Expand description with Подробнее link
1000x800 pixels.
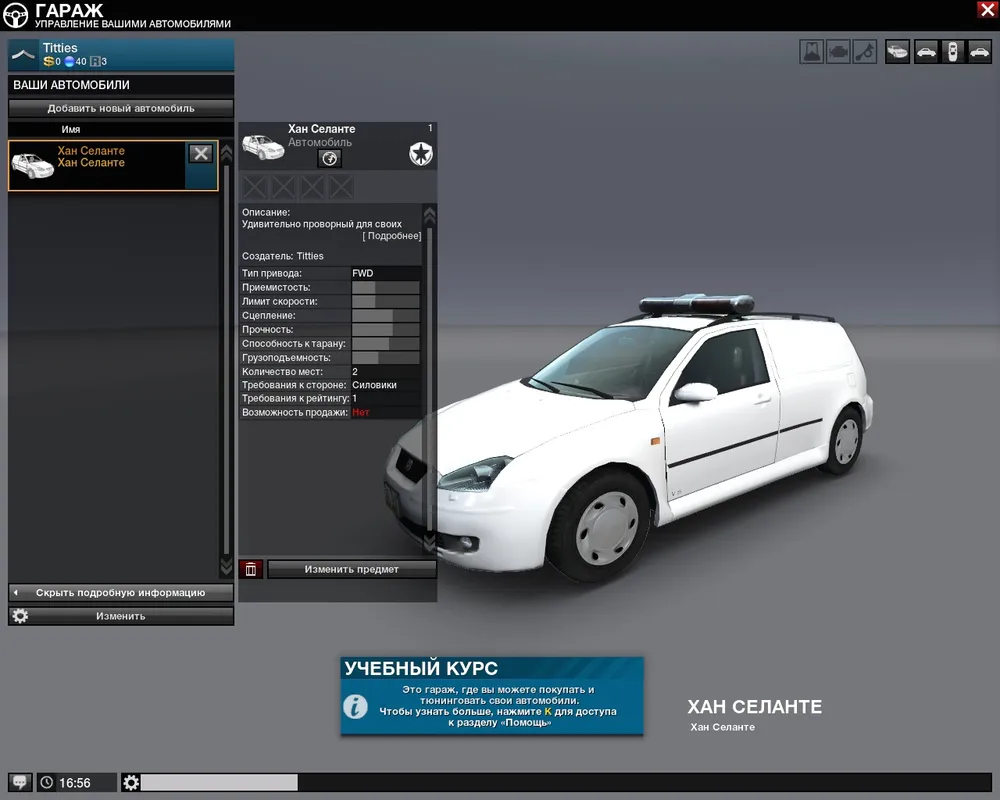point(391,236)
